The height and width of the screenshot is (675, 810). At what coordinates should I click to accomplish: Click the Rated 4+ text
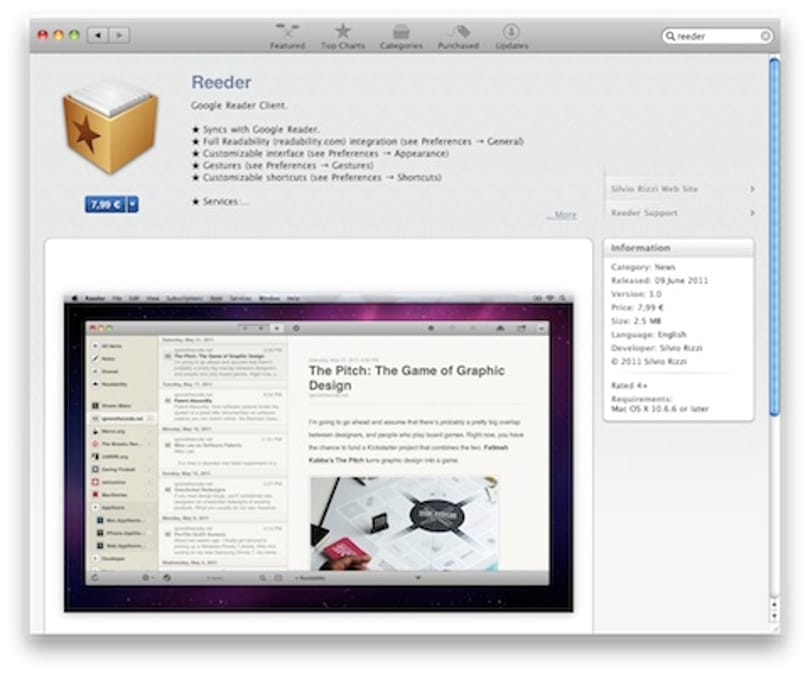(x=629, y=385)
